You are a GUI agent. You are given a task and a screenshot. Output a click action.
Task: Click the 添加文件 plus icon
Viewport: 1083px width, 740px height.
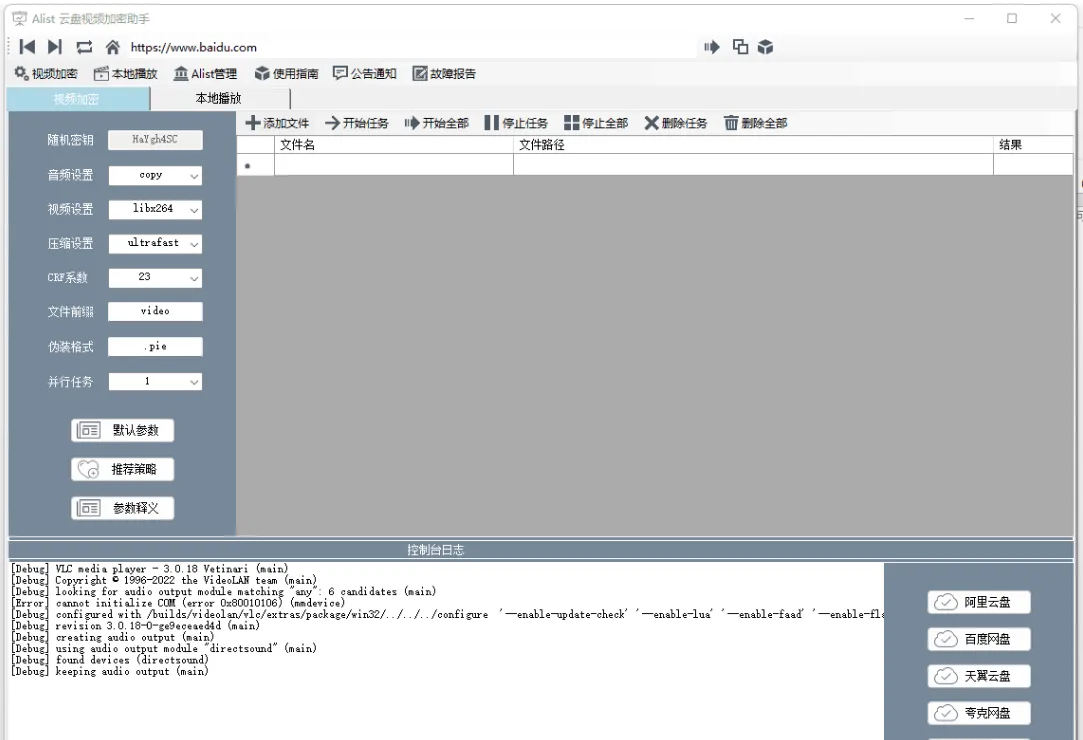tap(253, 123)
